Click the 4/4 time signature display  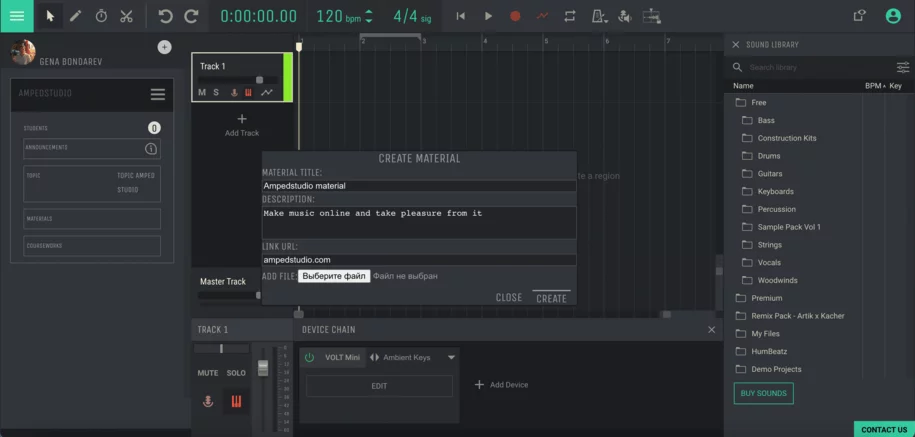pyautogui.click(x=412, y=16)
